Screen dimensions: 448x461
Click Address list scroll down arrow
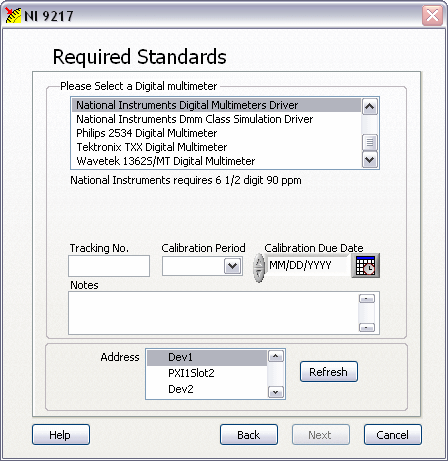pyautogui.click(x=275, y=392)
